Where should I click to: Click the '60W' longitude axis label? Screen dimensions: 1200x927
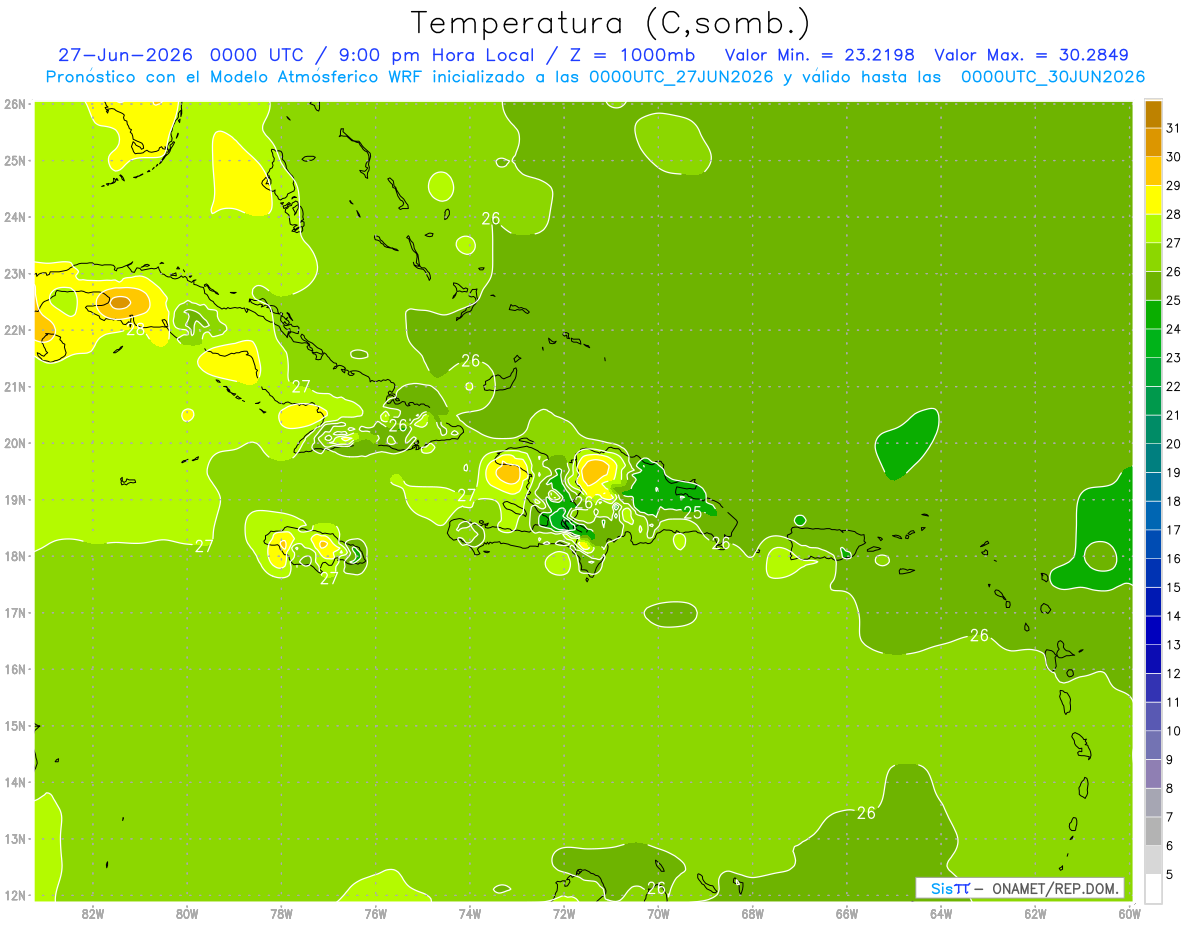pyautogui.click(x=1129, y=912)
